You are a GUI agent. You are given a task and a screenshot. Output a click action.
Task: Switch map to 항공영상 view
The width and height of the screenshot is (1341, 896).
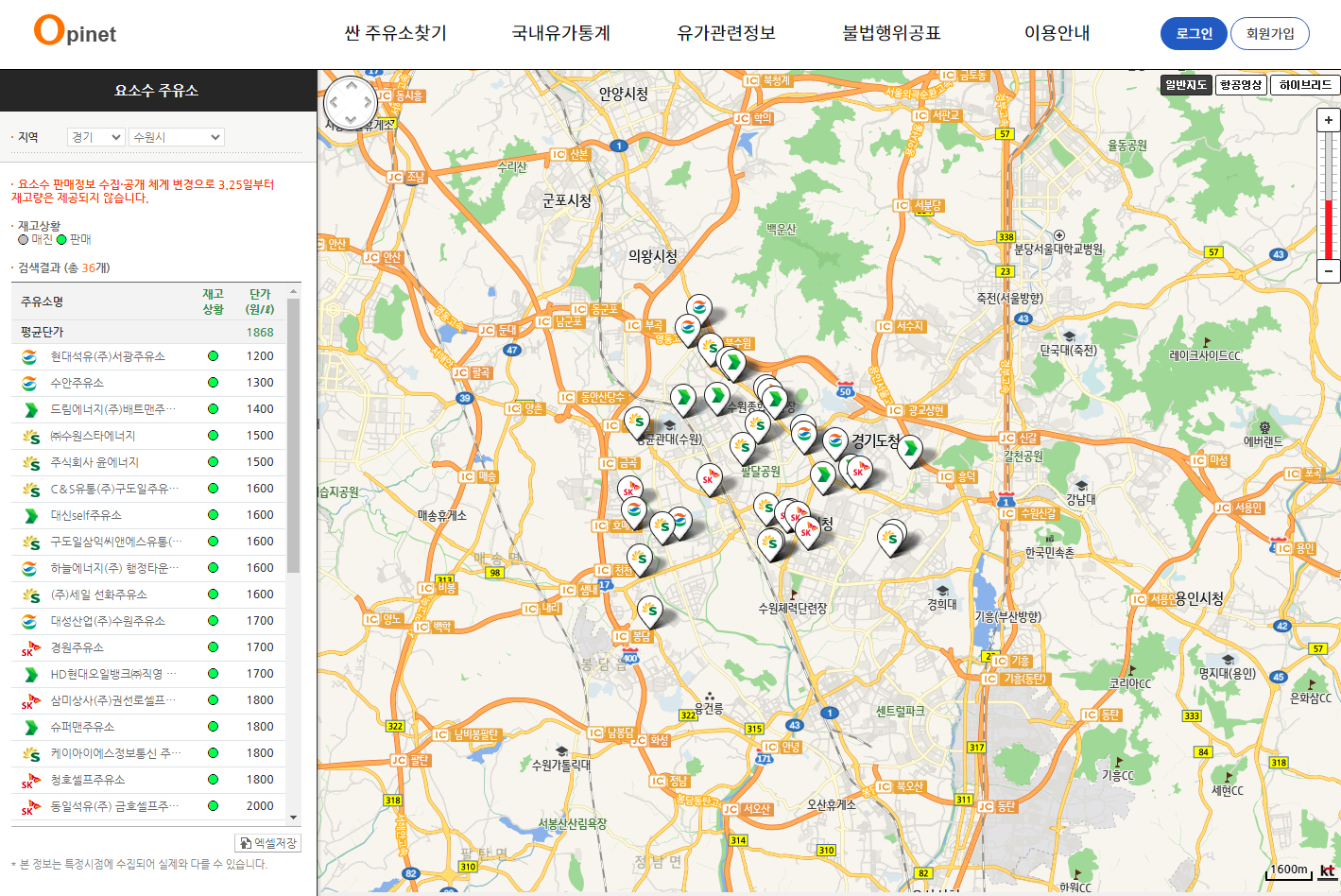click(x=1241, y=85)
